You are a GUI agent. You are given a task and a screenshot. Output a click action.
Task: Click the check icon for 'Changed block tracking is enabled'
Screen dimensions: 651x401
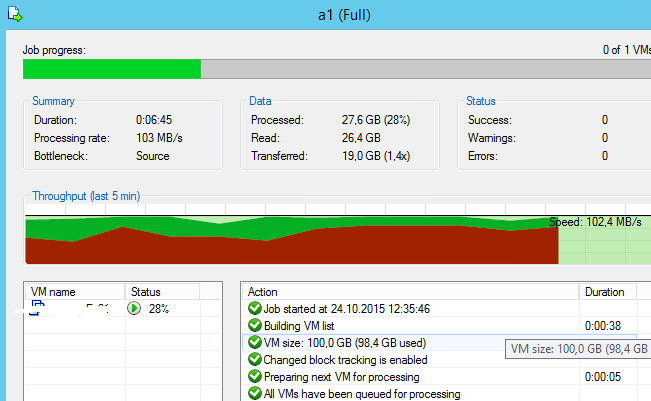254,360
